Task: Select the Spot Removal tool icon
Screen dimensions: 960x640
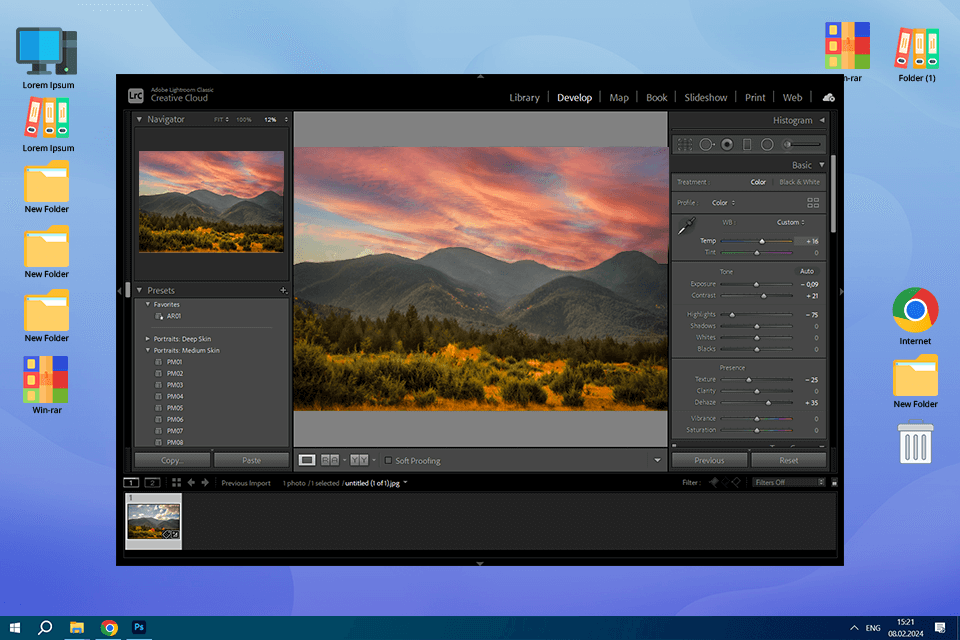Action: (706, 145)
